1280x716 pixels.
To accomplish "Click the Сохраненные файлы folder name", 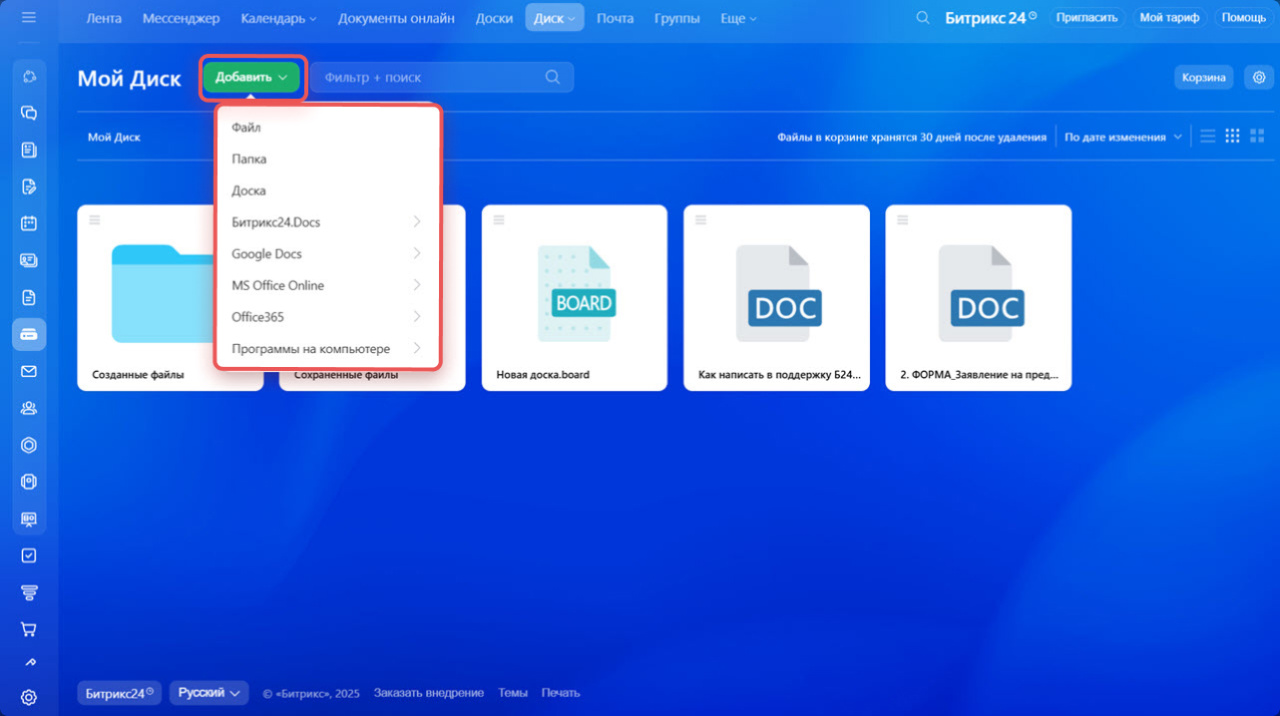I will pos(346,375).
